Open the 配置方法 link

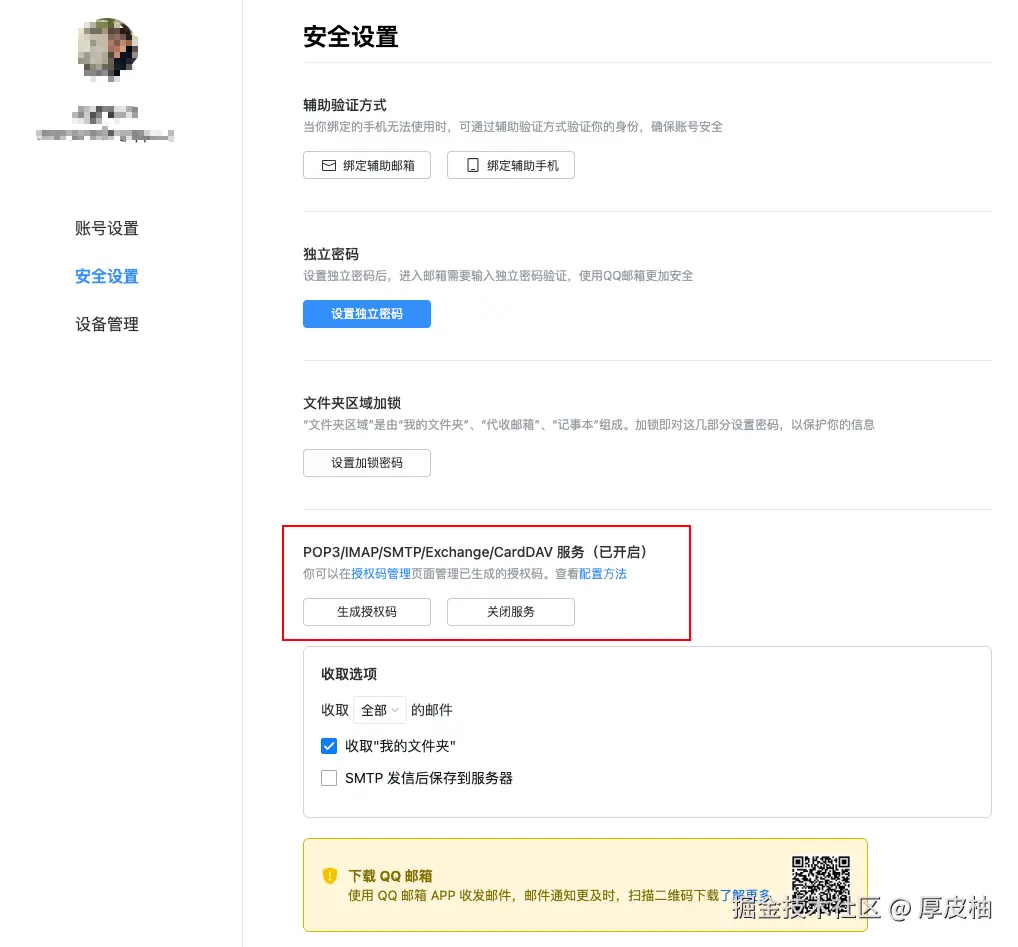click(603, 574)
